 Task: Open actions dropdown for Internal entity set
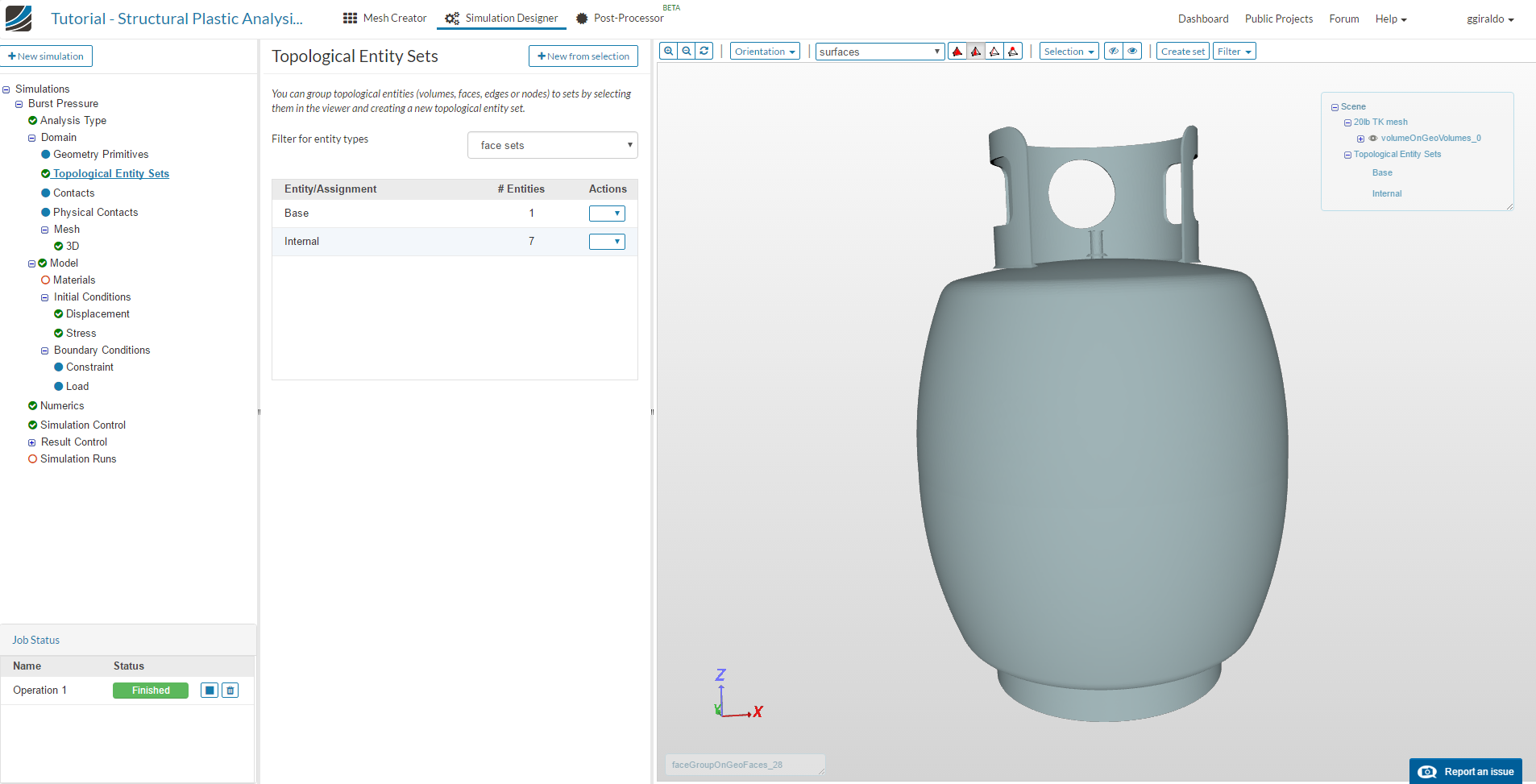(607, 242)
